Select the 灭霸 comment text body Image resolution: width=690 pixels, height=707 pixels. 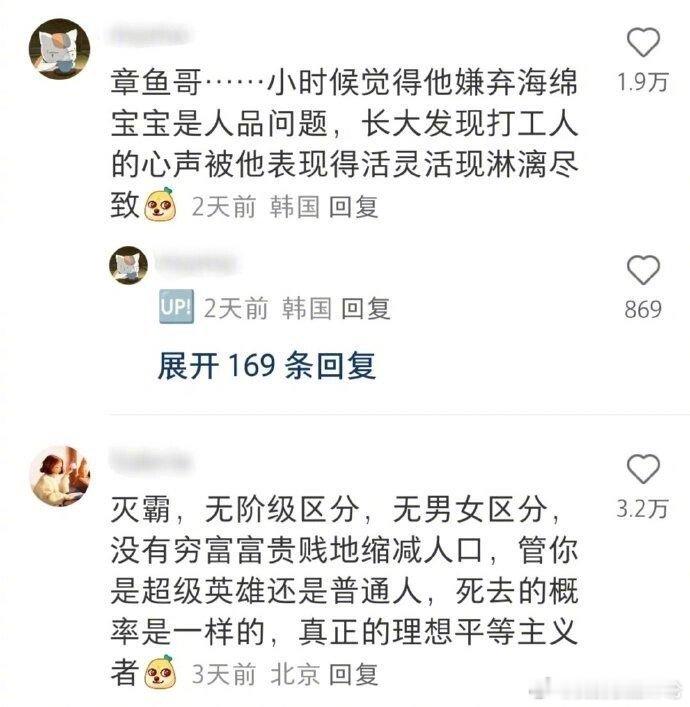pyautogui.click(x=345, y=591)
